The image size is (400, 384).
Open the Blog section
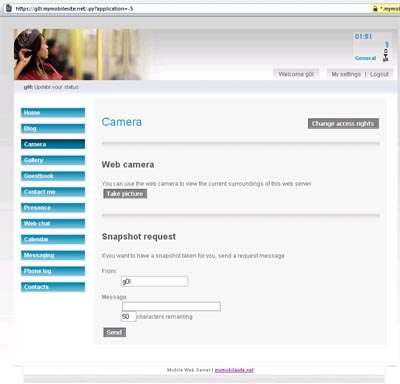(53, 128)
